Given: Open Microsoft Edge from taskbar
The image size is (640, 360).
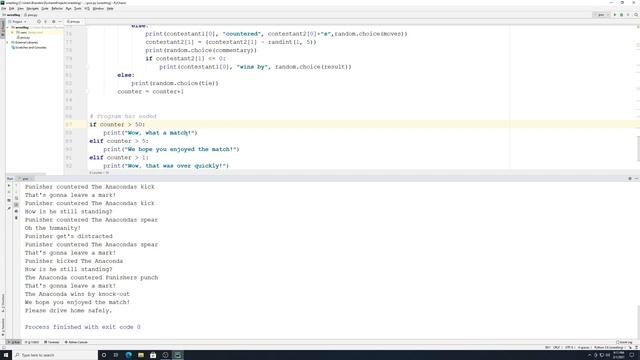Looking at the screenshot, I should (129, 355).
